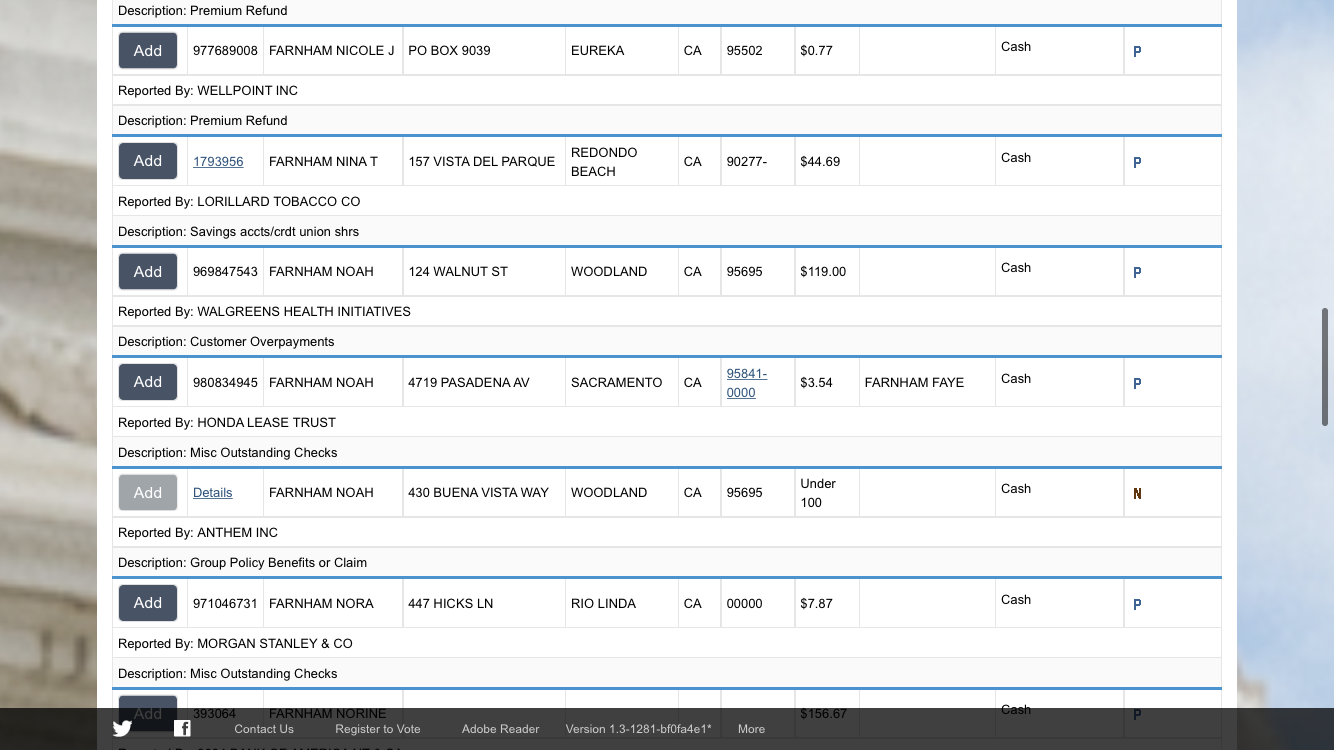Open Adobe Reader footer link
The width and height of the screenshot is (1334, 750).
click(500, 729)
